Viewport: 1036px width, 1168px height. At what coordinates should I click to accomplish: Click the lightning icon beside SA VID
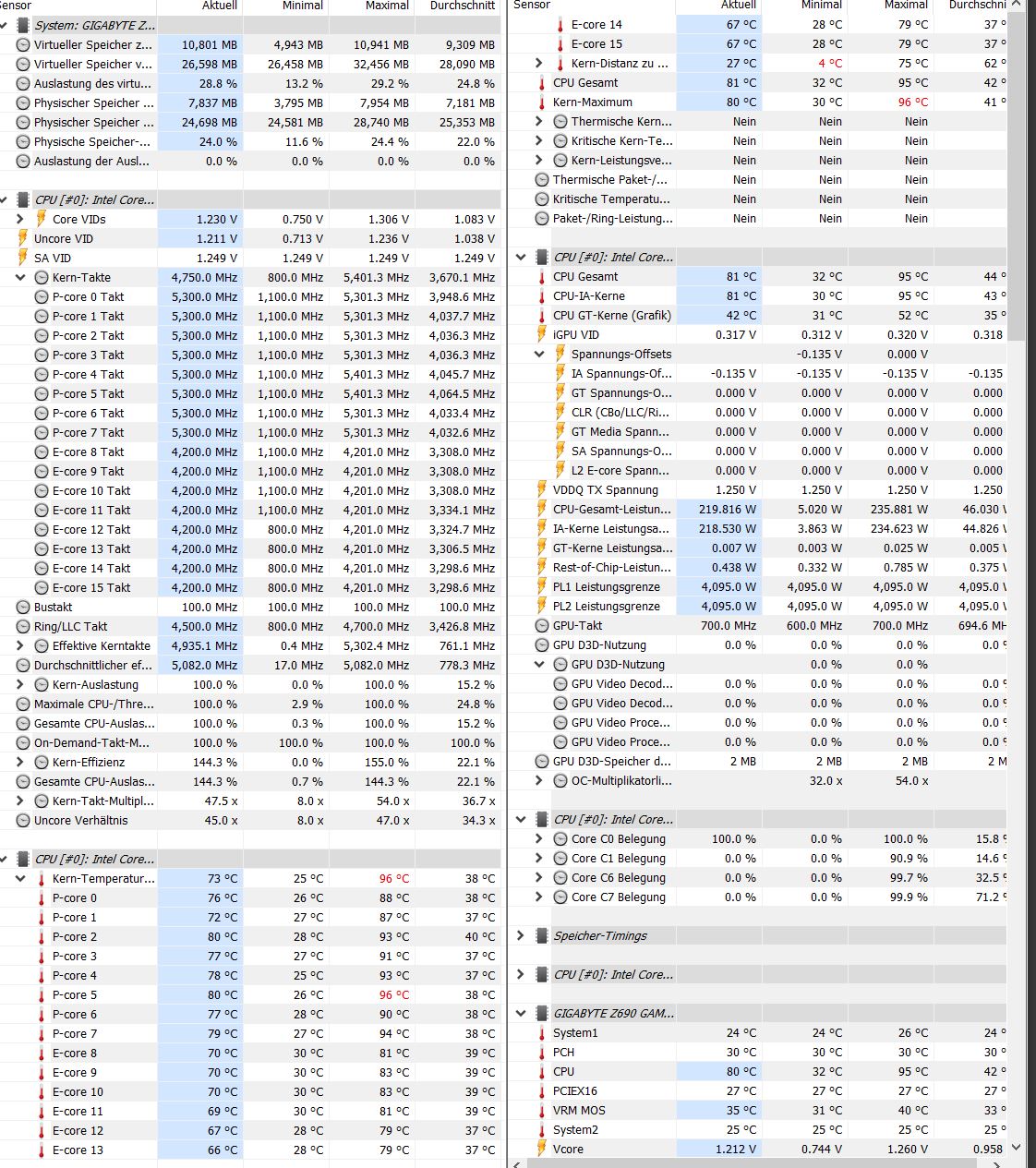(x=22, y=258)
